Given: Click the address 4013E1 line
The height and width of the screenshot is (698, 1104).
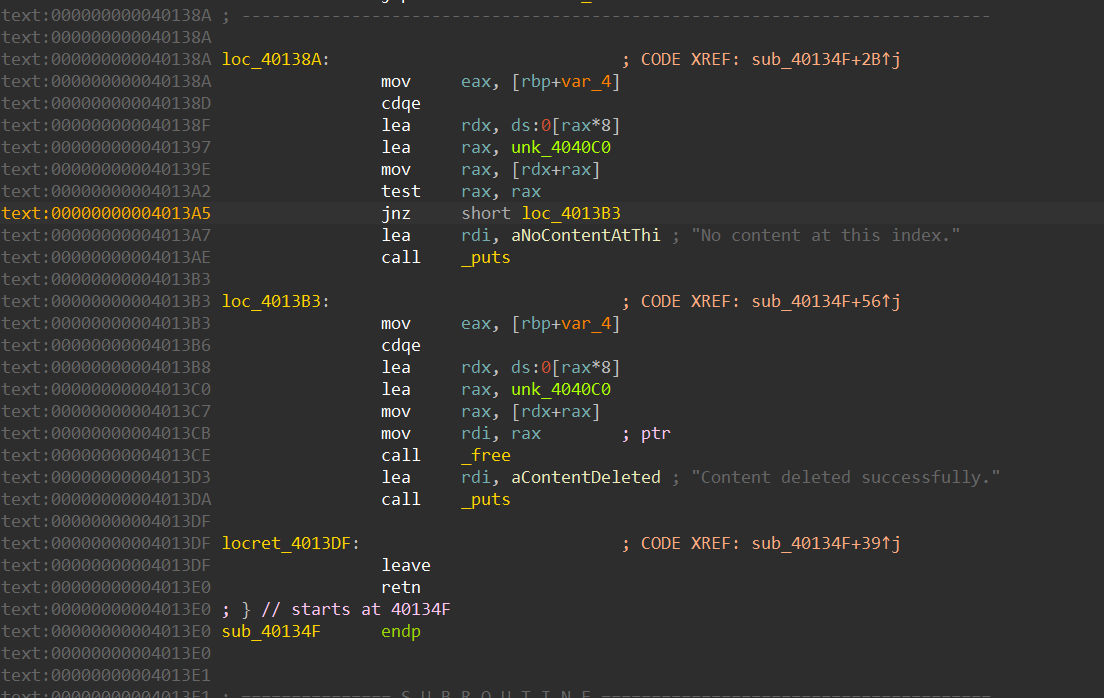Looking at the screenshot, I should click(106, 675).
